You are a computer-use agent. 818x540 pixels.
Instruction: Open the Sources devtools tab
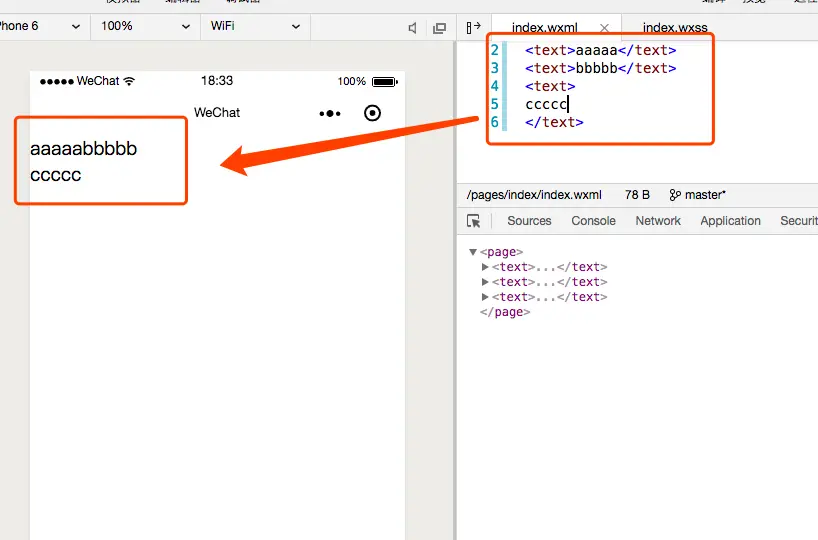click(529, 221)
